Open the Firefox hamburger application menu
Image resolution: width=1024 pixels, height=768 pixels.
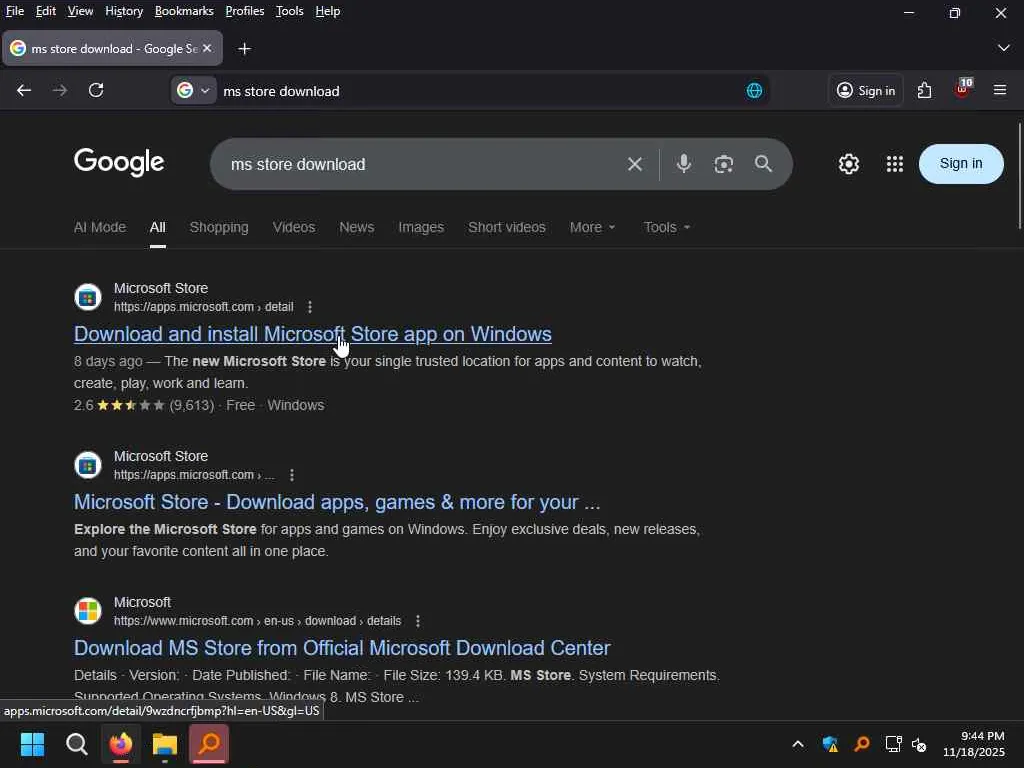[999, 90]
